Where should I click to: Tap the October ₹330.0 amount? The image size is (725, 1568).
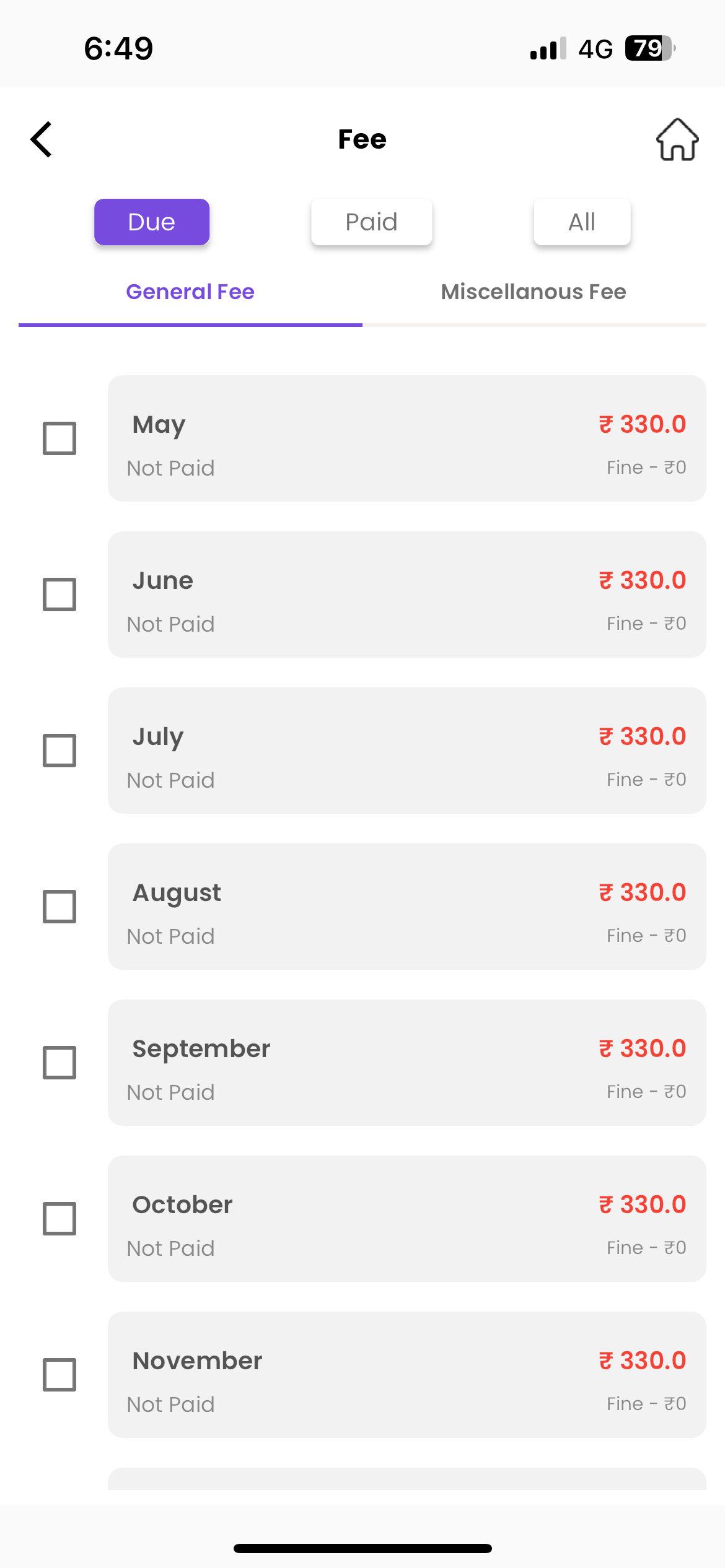[x=642, y=1204]
